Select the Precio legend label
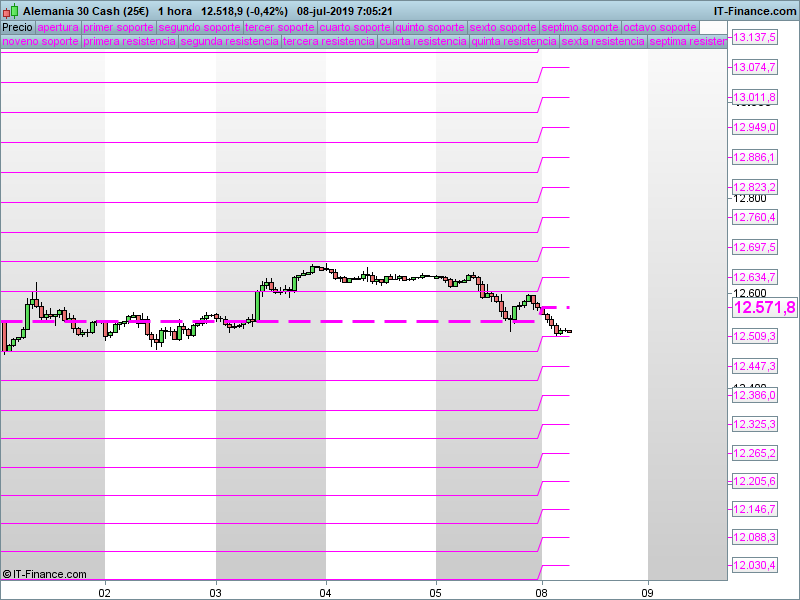 point(17,27)
